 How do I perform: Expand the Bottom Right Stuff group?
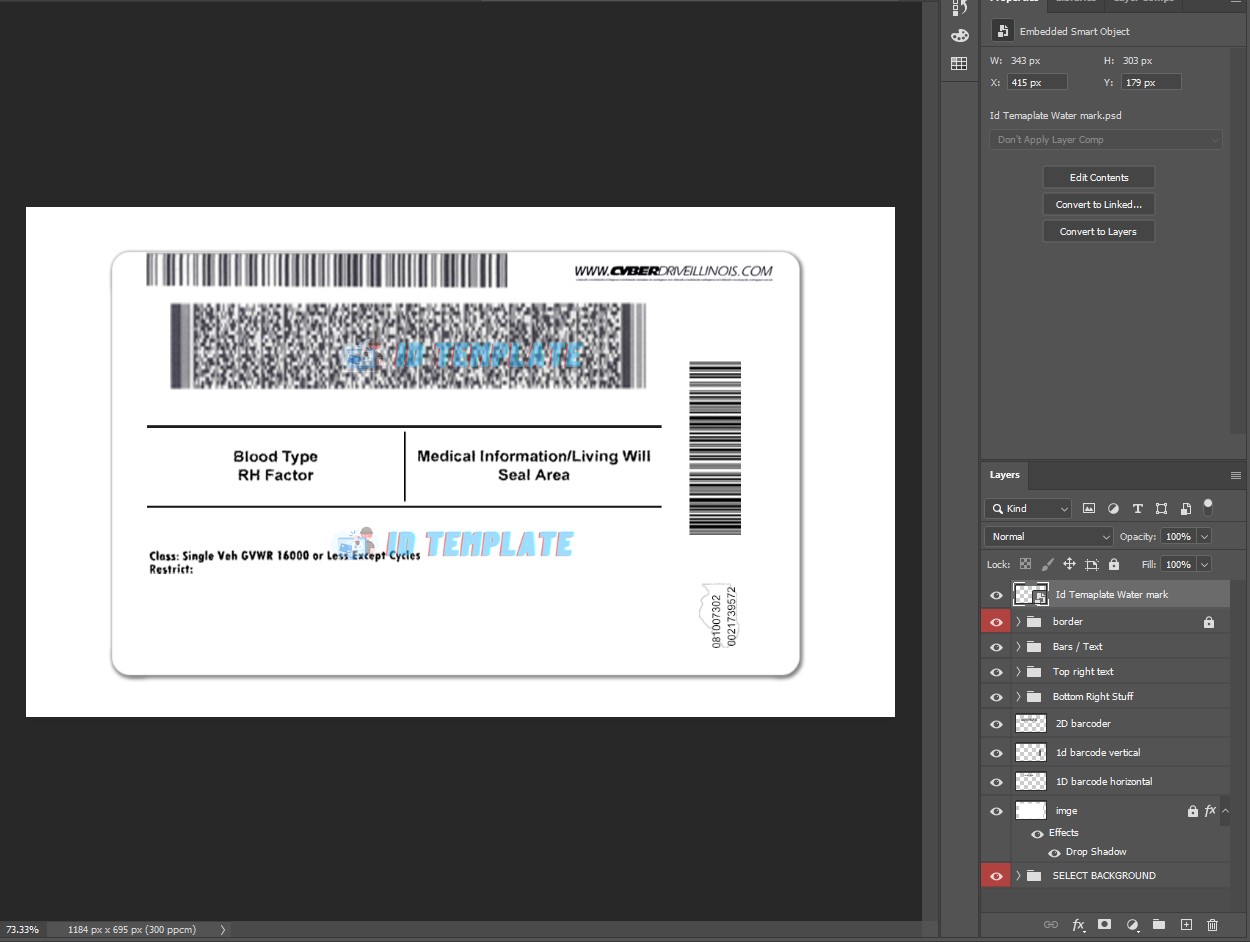point(1018,697)
